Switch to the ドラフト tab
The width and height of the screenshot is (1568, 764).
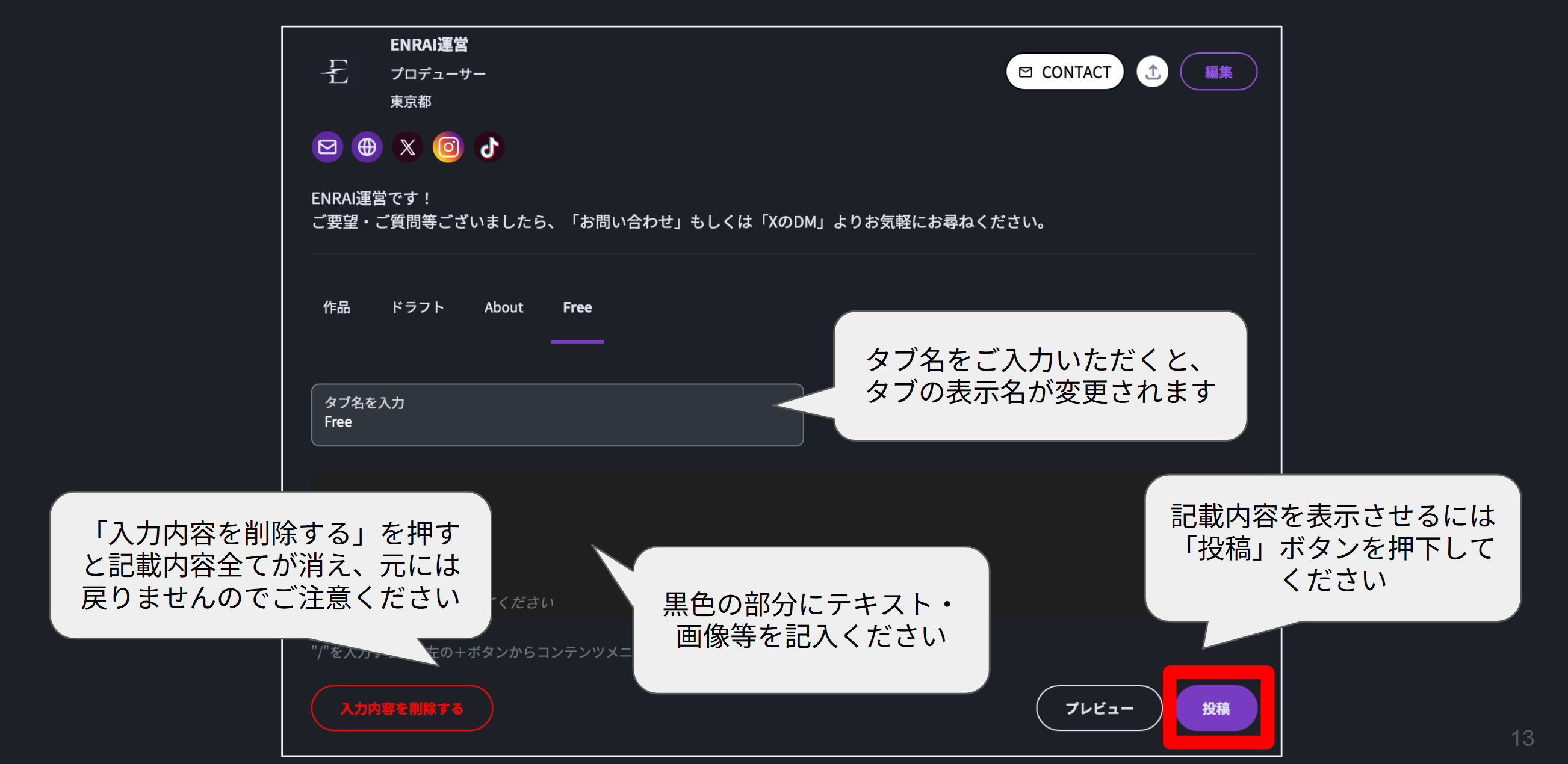coord(418,307)
